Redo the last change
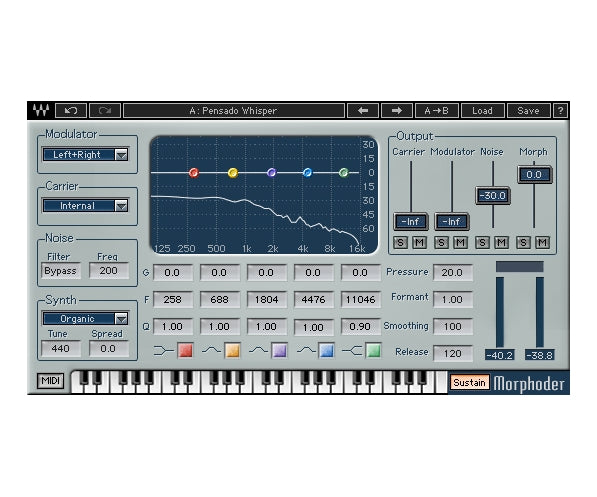 click(x=105, y=110)
